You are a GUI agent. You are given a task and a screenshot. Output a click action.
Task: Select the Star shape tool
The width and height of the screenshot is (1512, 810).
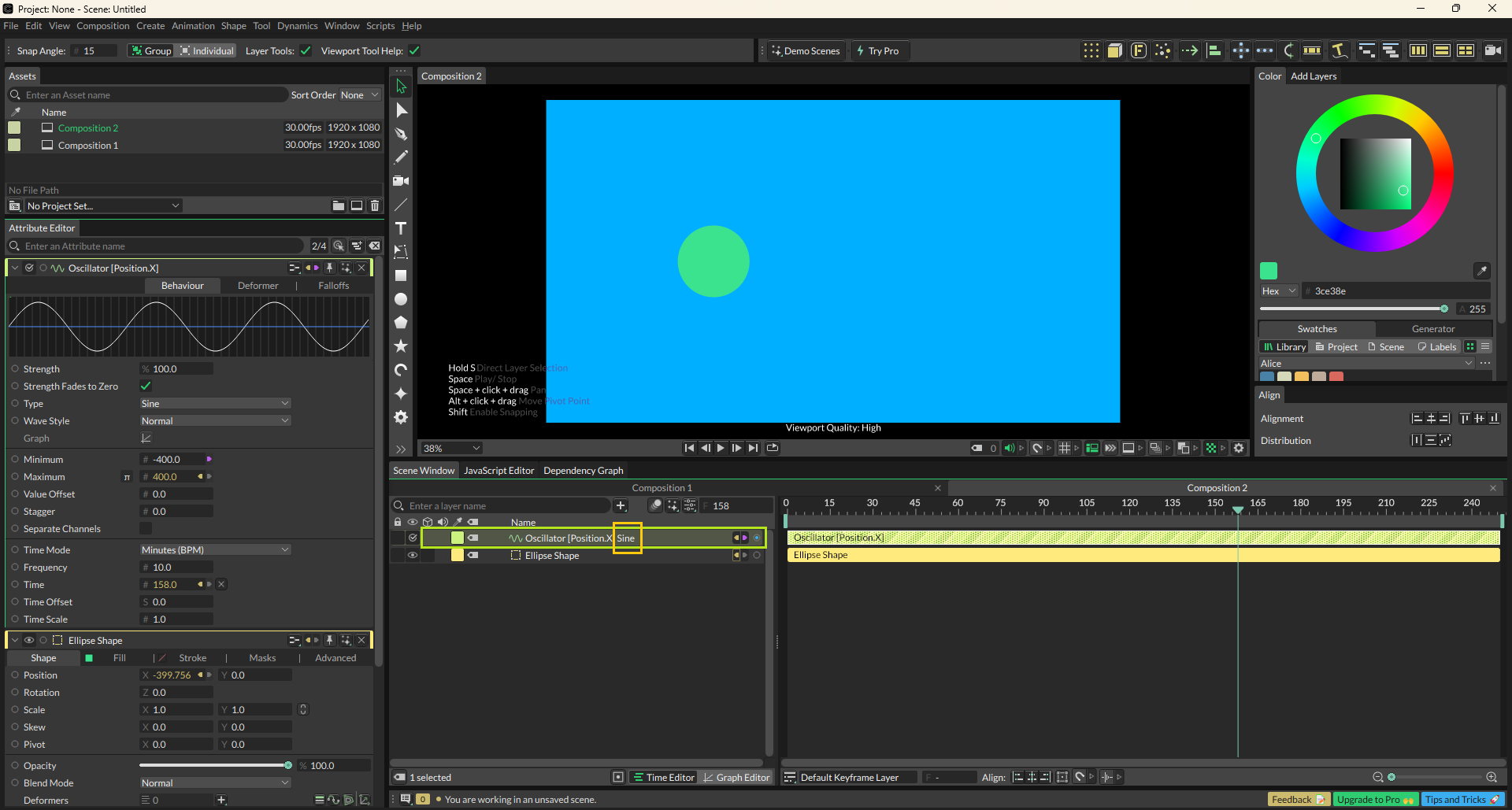coord(401,346)
